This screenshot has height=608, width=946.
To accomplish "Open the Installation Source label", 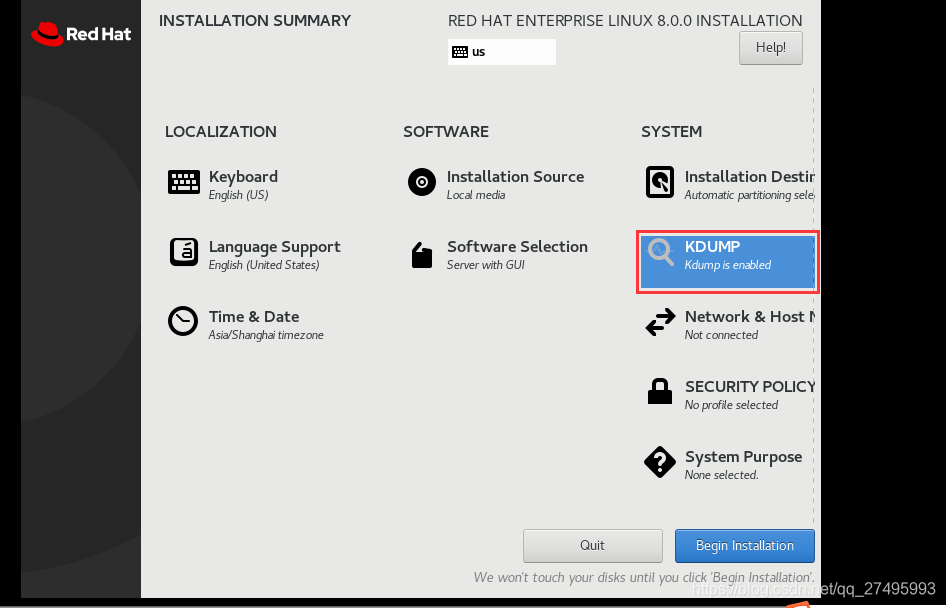I will click(515, 177).
